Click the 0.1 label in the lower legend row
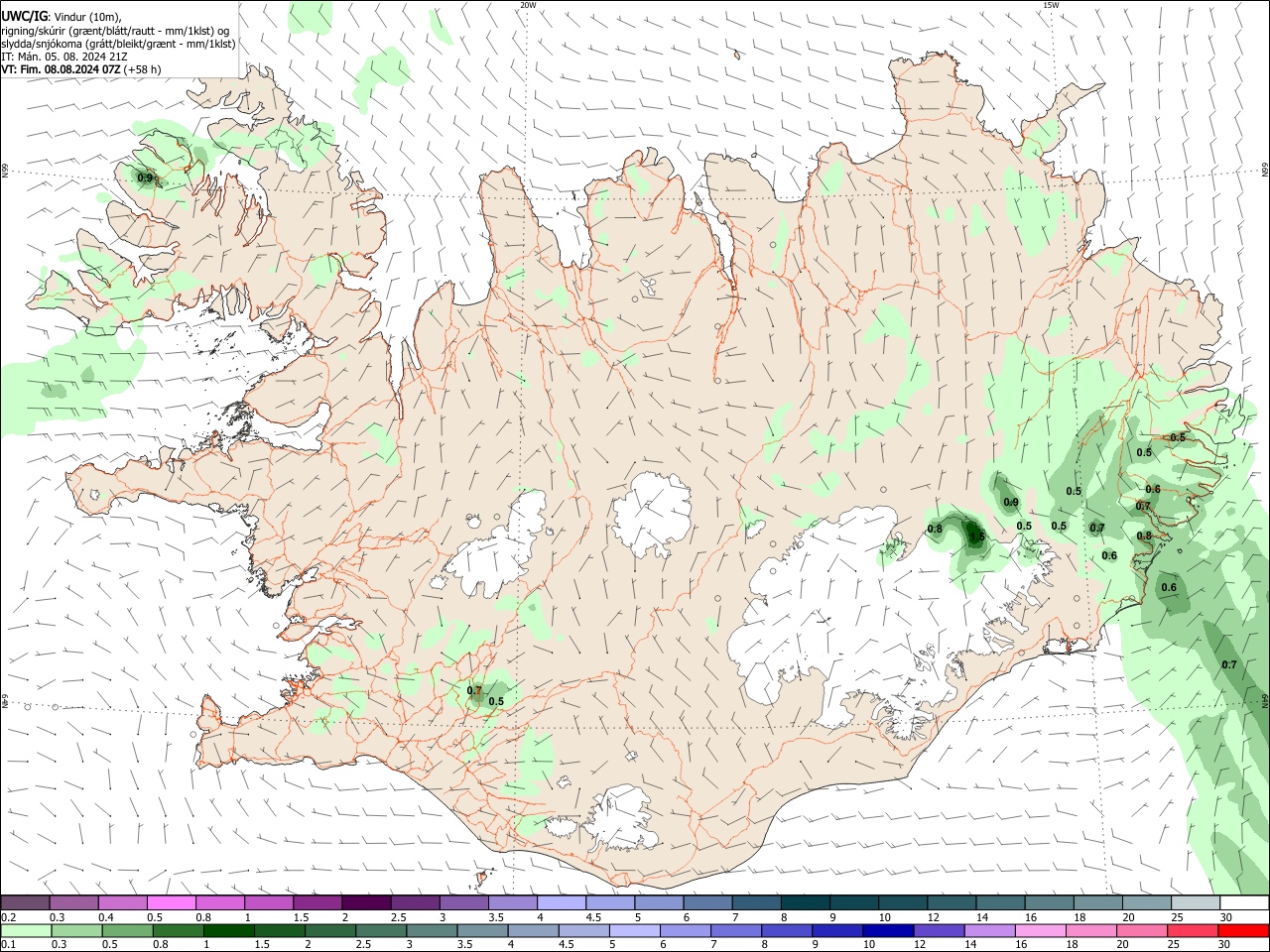Viewport: 1270px width, 952px height. tap(9, 945)
